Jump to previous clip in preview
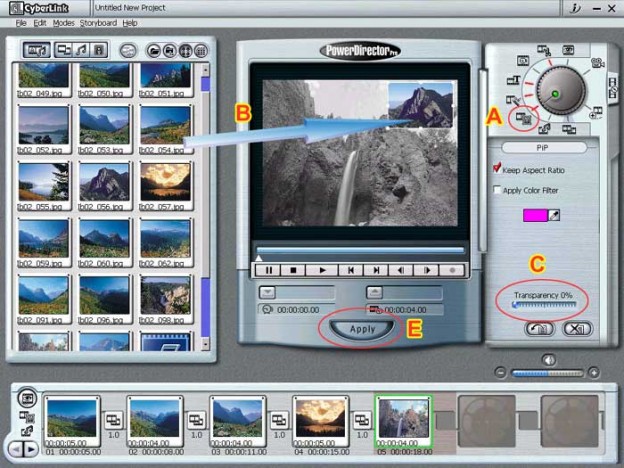 pyautogui.click(x=351, y=270)
